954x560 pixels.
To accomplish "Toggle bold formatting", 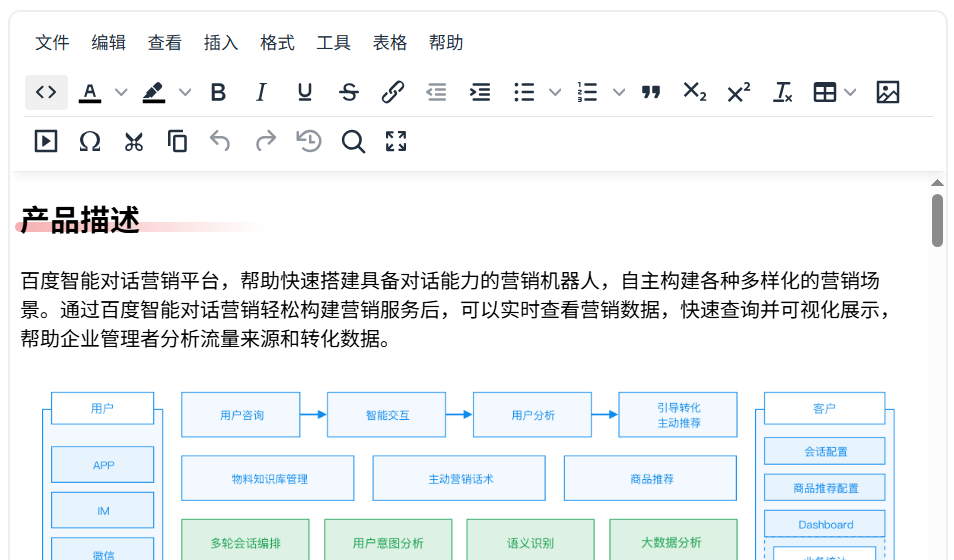I will click(x=218, y=93).
